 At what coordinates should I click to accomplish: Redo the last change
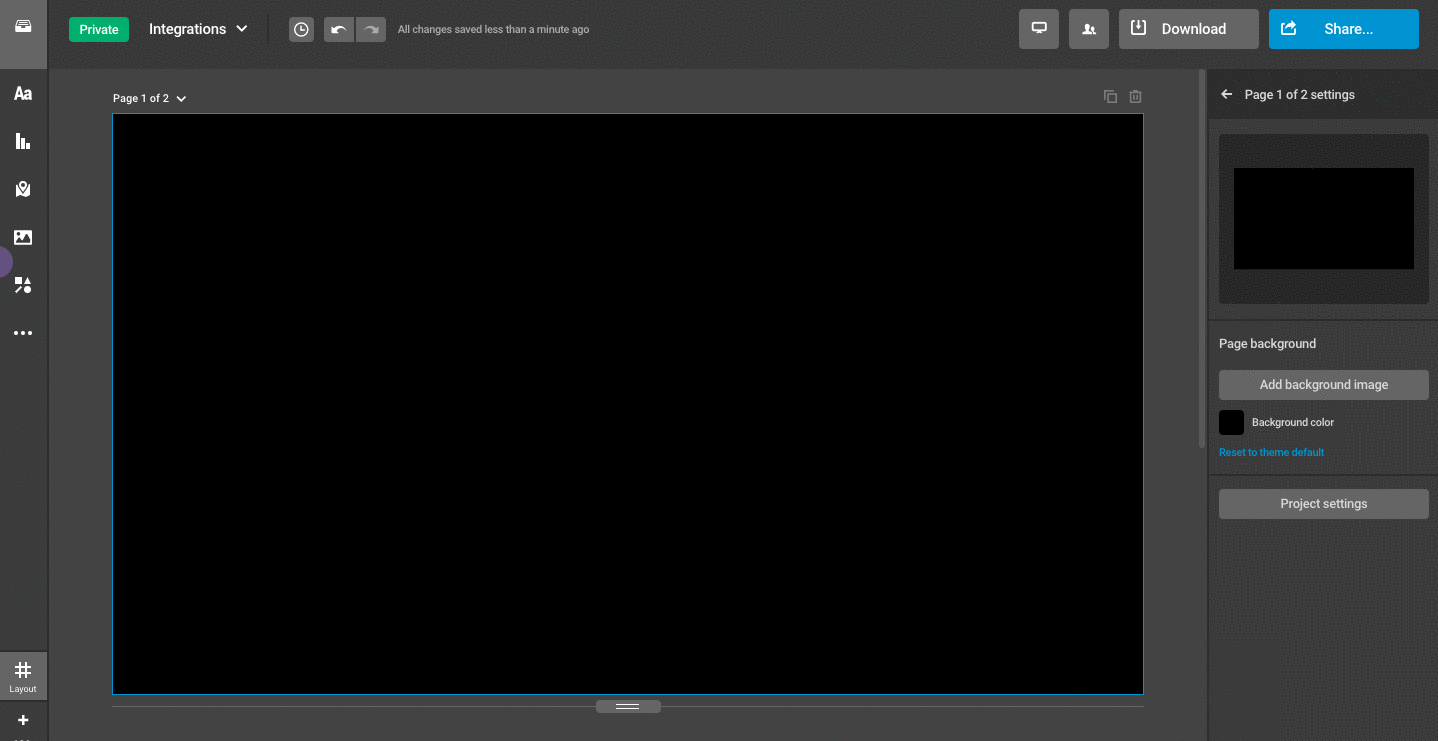371,29
